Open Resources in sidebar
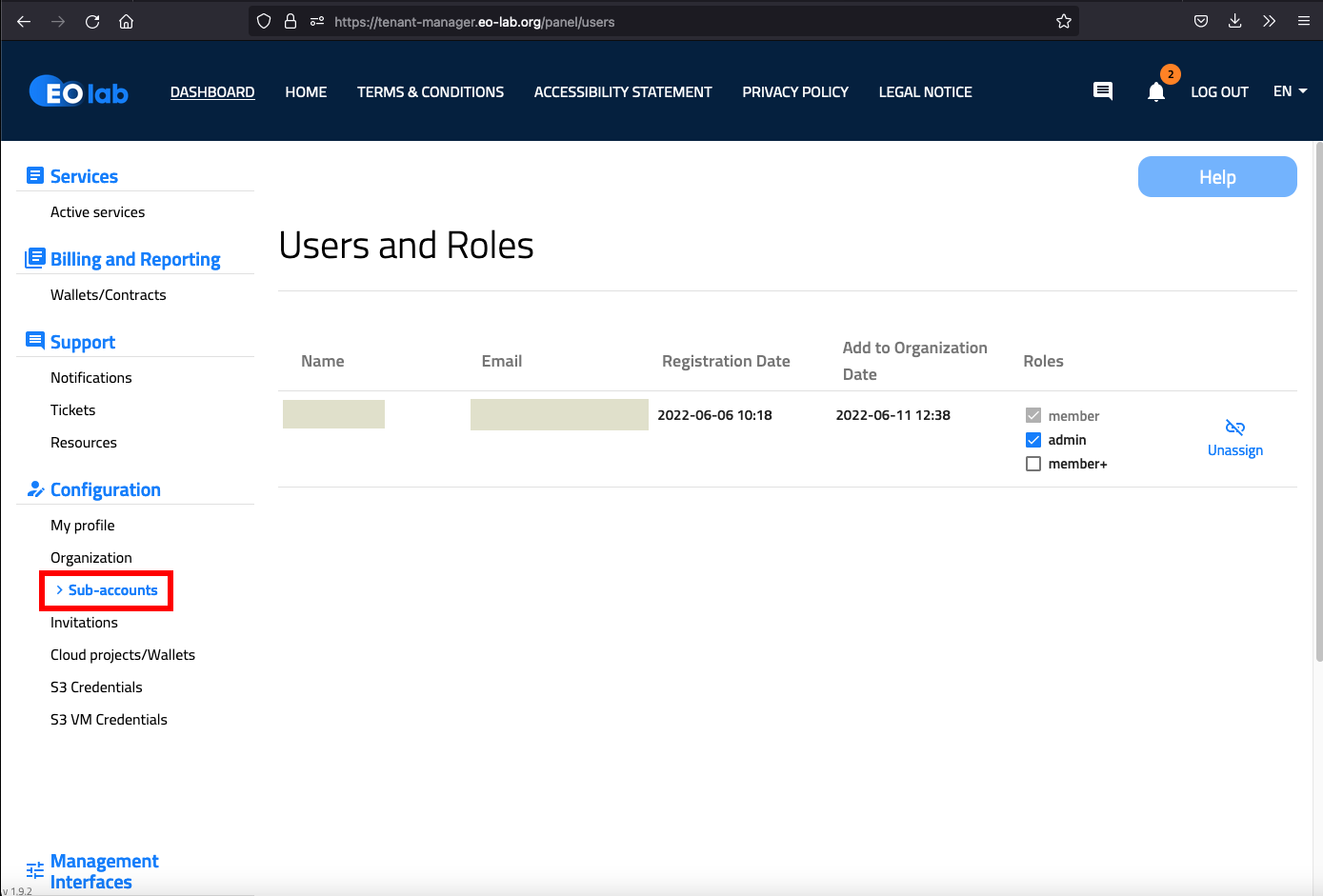 tap(83, 443)
